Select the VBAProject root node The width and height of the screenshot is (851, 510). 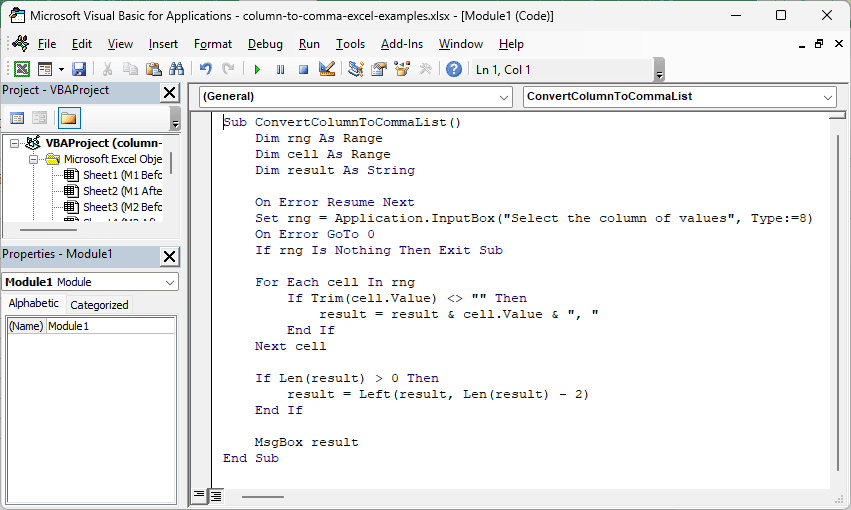(104, 143)
